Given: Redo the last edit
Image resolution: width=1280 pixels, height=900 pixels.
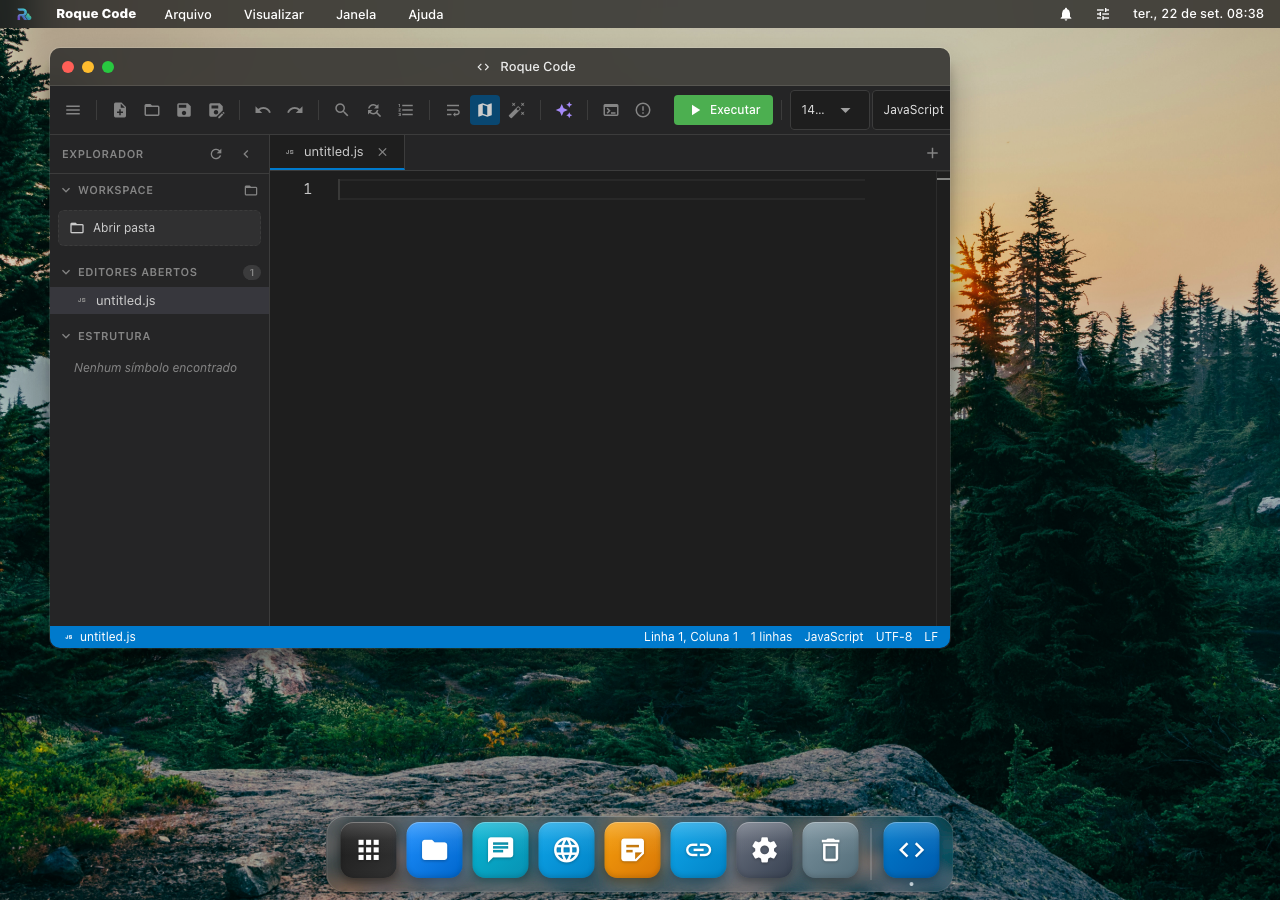Looking at the screenshot, I should click(295, 110).
